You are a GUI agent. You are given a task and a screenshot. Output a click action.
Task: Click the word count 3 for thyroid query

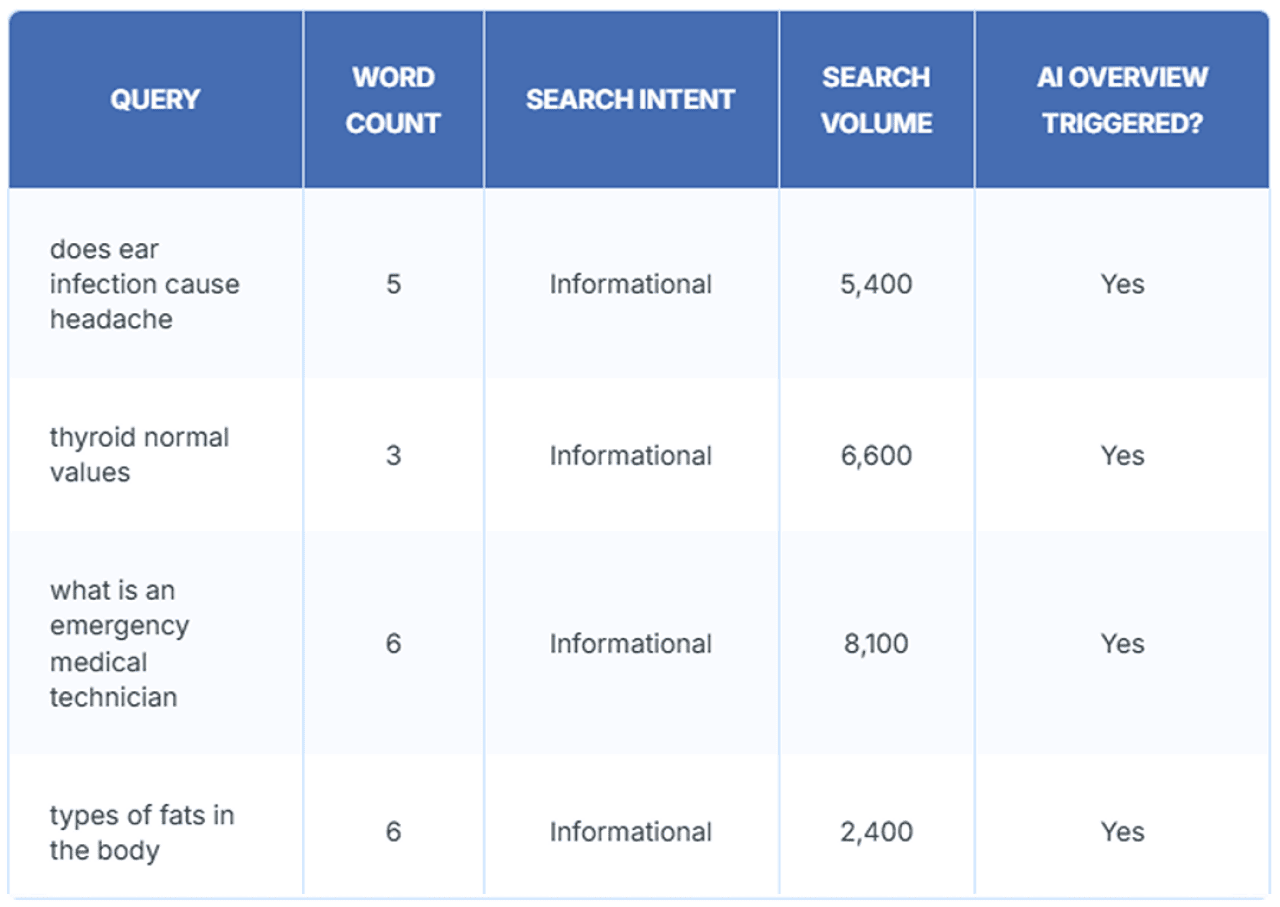393,455
